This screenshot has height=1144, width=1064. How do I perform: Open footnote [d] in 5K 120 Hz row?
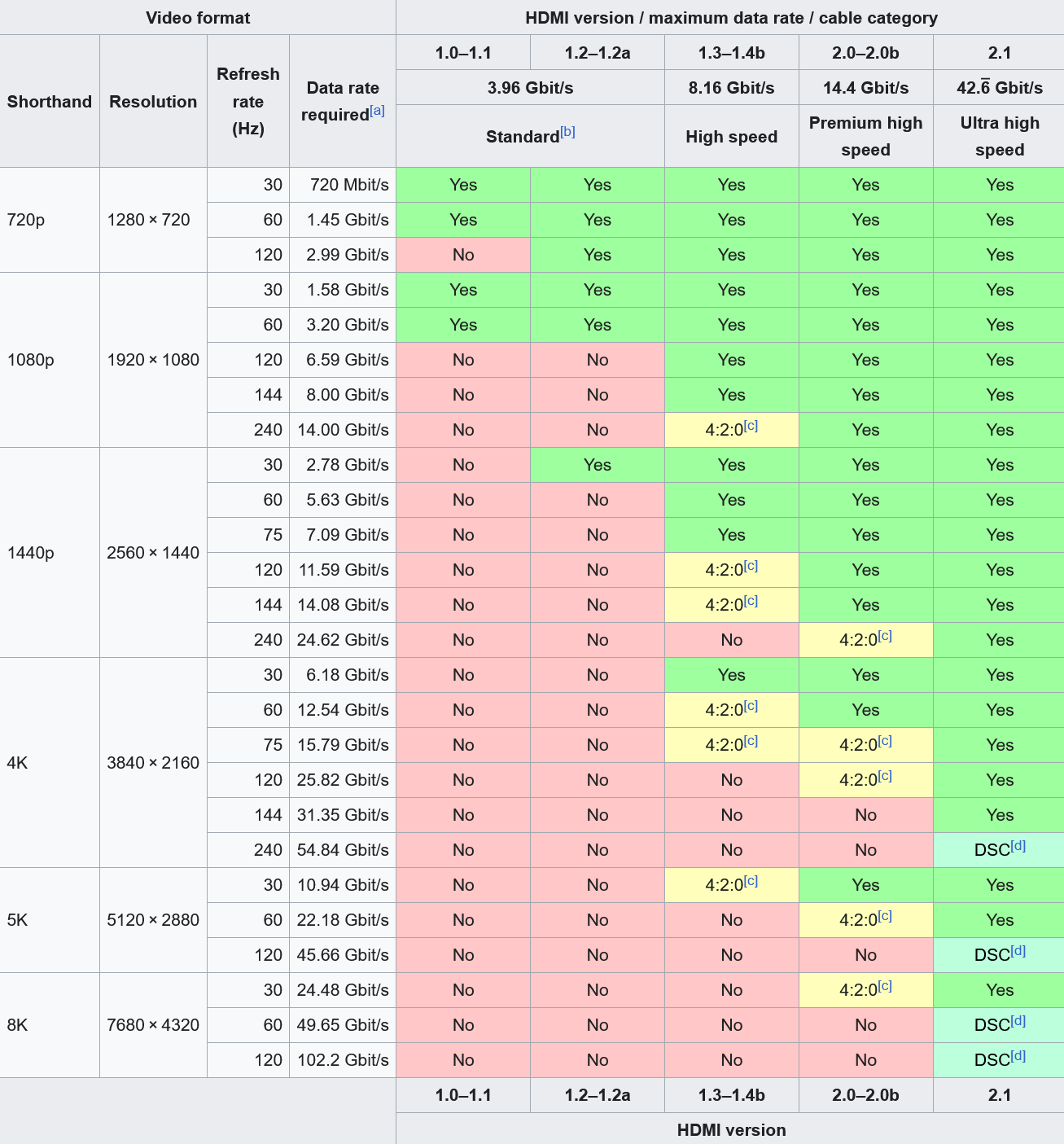click(1018, 950)
